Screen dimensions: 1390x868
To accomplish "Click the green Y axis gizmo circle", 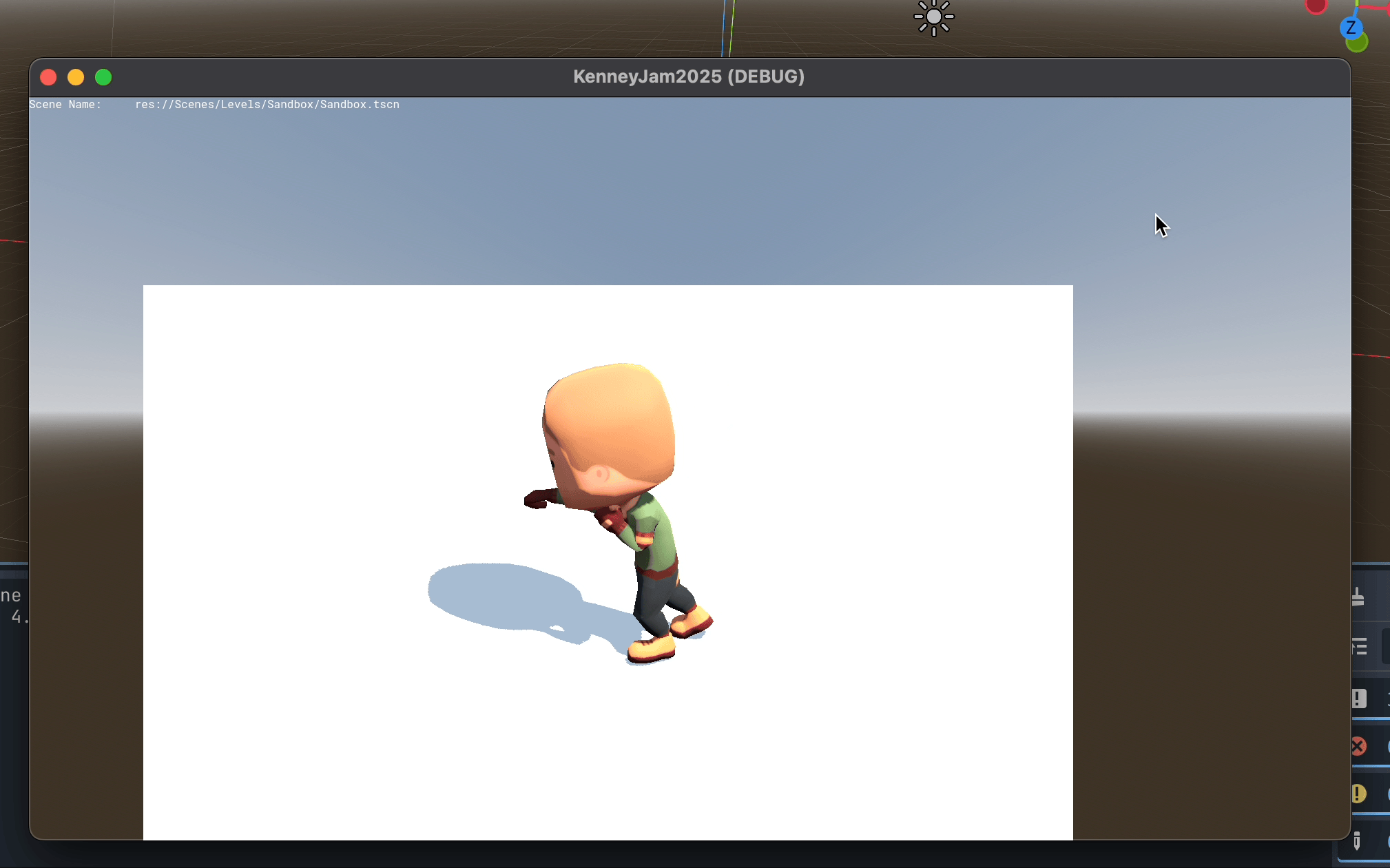I will [x=1358, y=43].
